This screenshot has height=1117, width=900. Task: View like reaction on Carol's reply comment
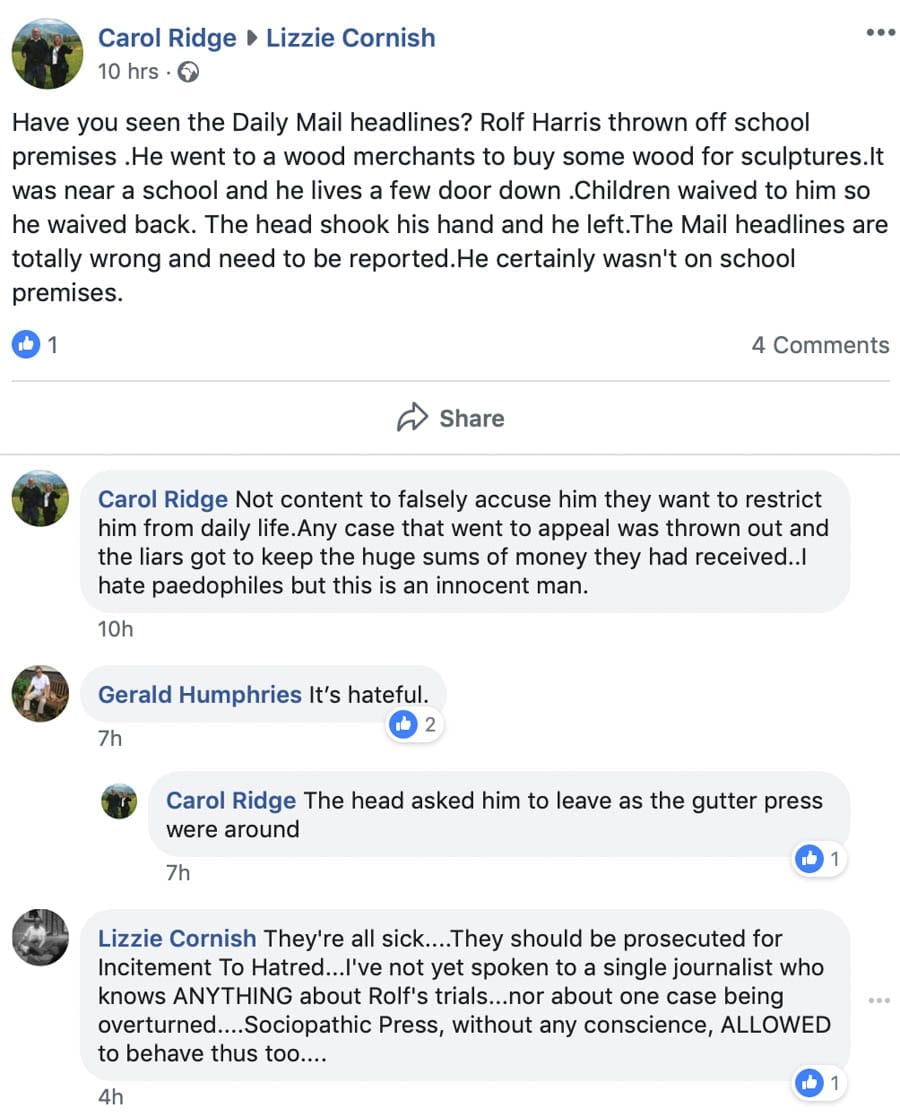820,858
